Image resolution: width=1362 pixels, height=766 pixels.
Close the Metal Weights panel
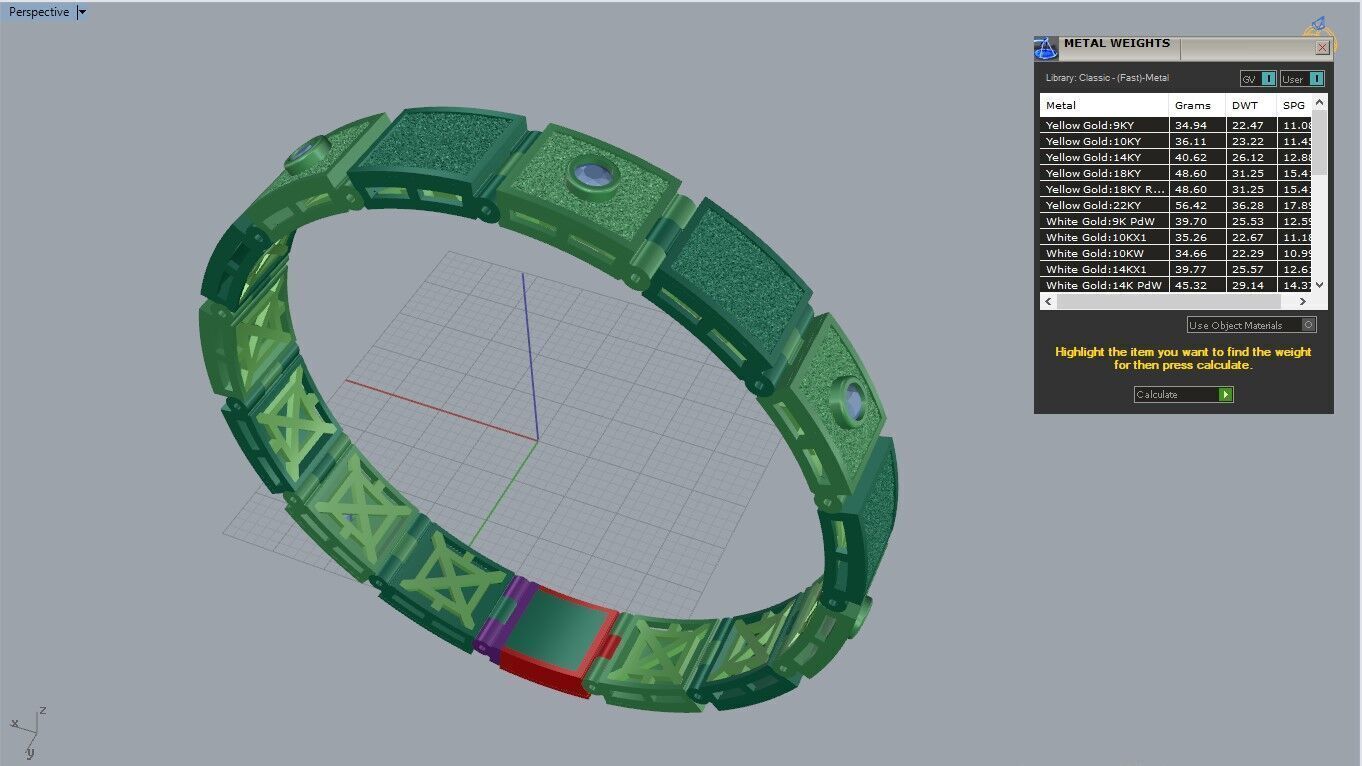1322,47
